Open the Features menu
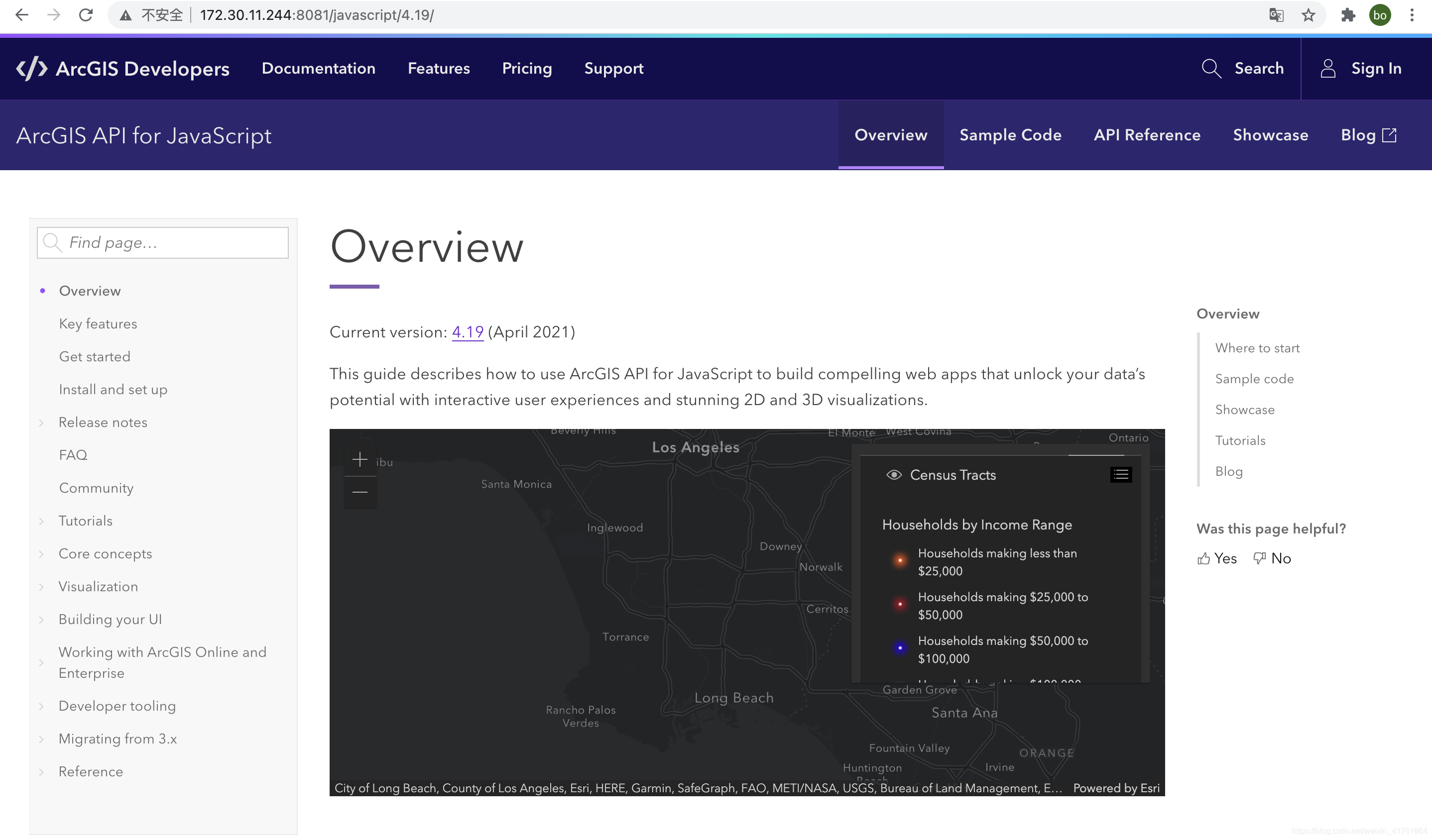 tap(439, 69)
